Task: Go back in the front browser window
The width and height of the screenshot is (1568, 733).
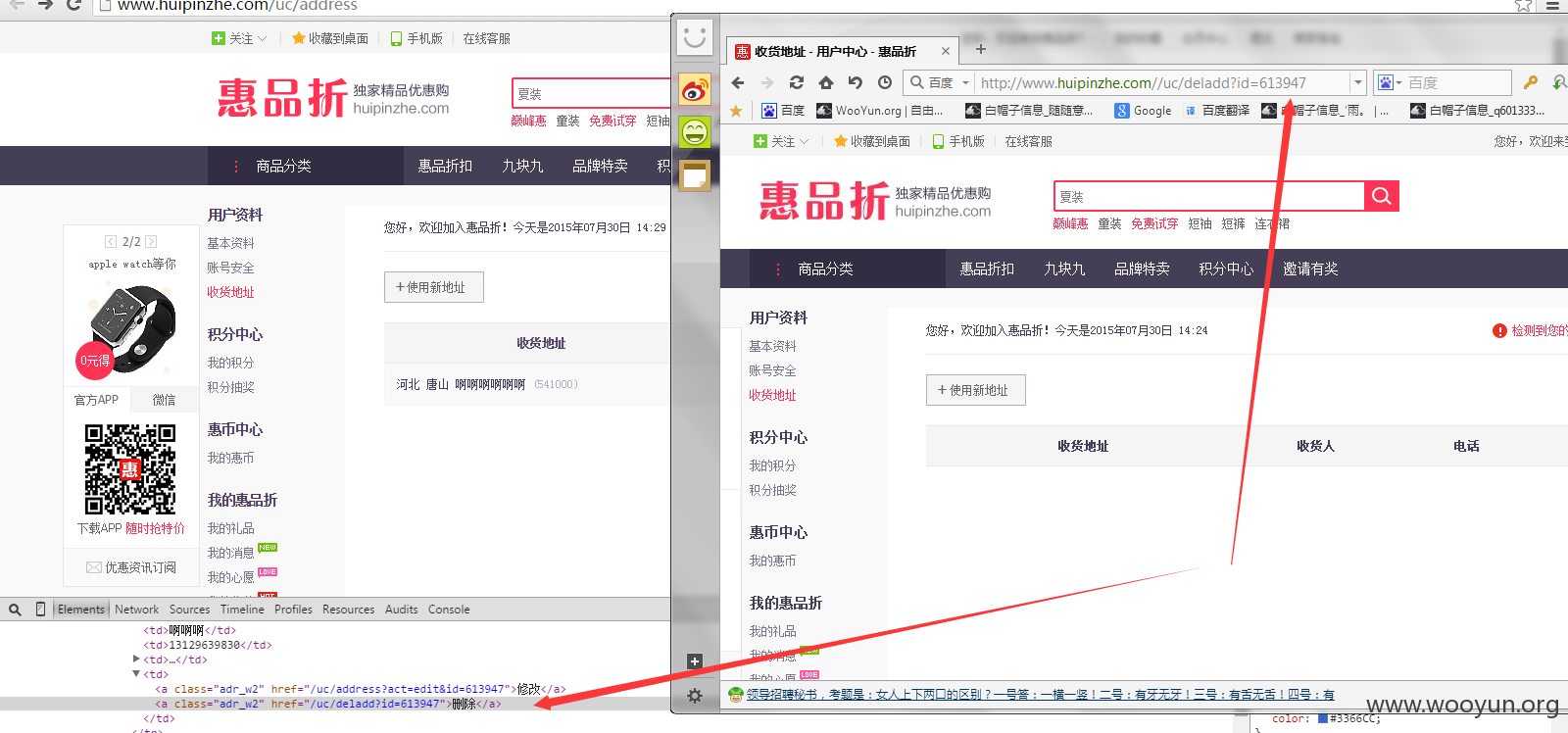Action: pos(738,82)
